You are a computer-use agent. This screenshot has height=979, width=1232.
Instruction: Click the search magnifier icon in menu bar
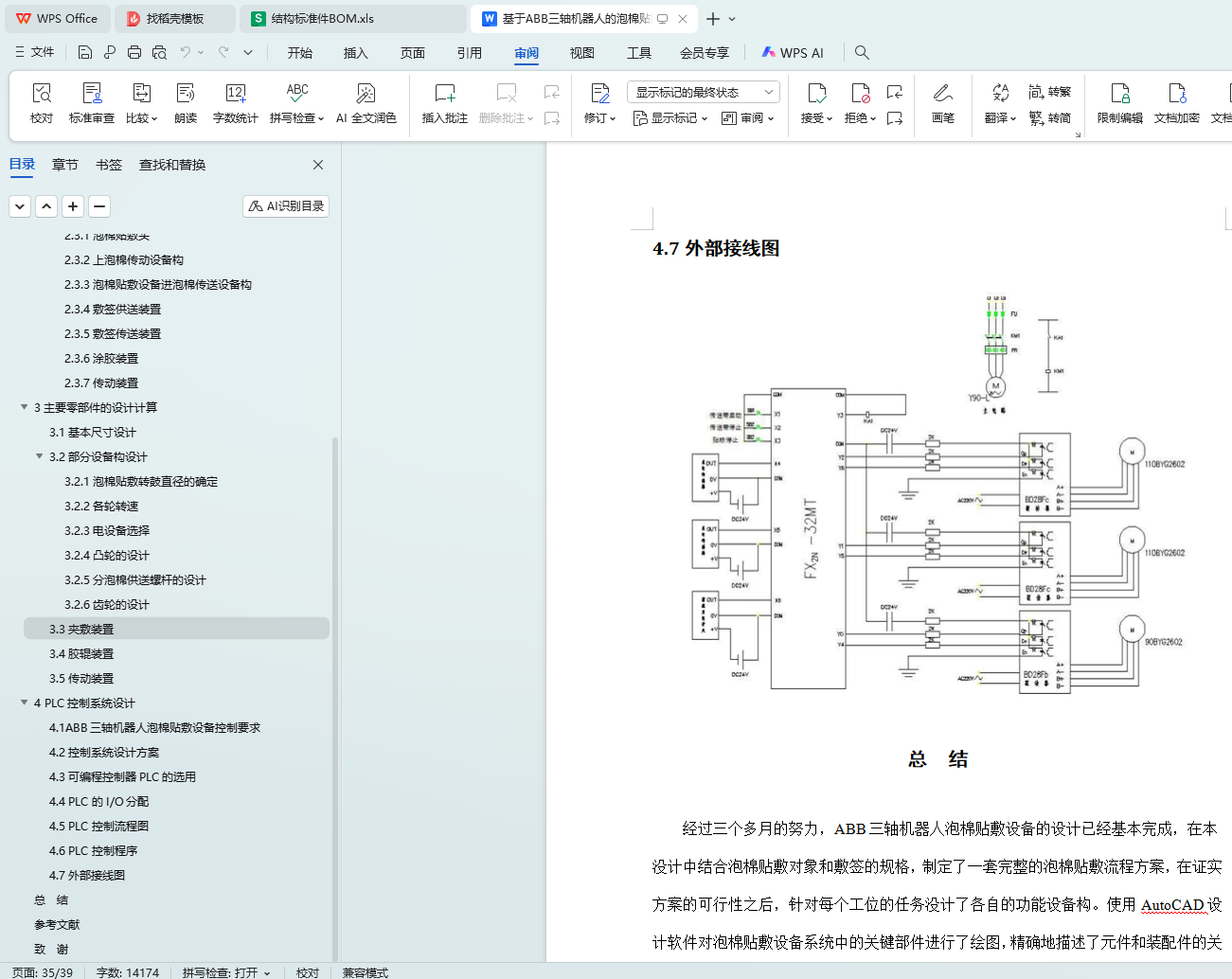click(x=862, y=53)
